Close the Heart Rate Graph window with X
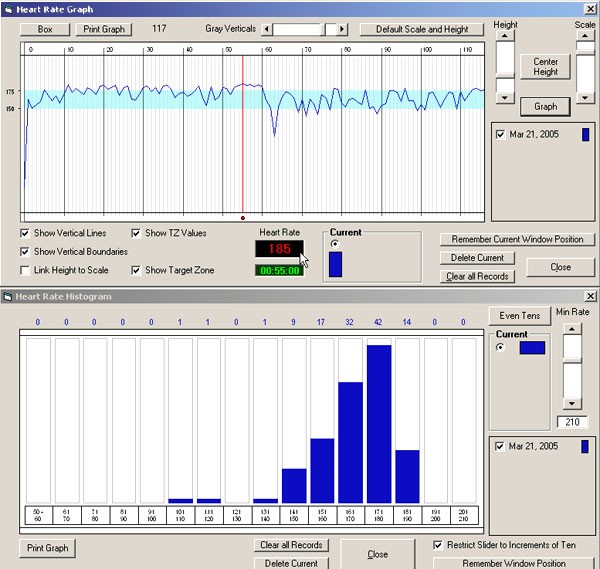 (590, 9)
